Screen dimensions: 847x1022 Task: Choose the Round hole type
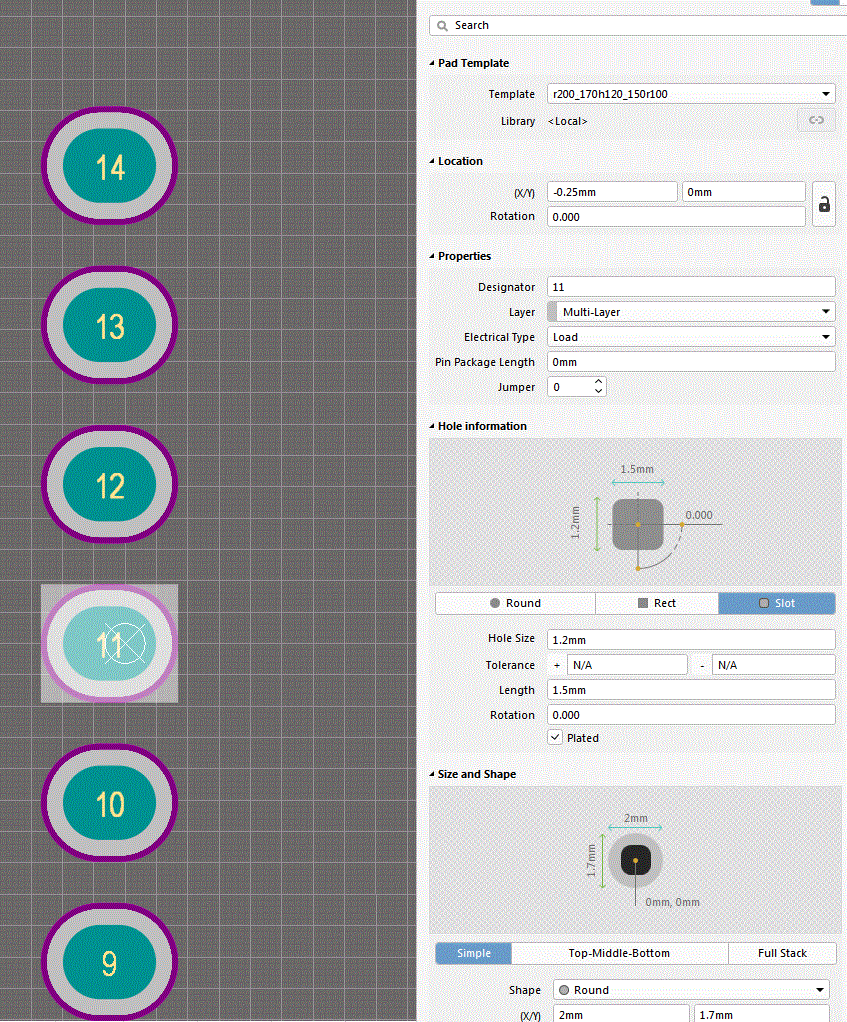(x=515, y=603)
